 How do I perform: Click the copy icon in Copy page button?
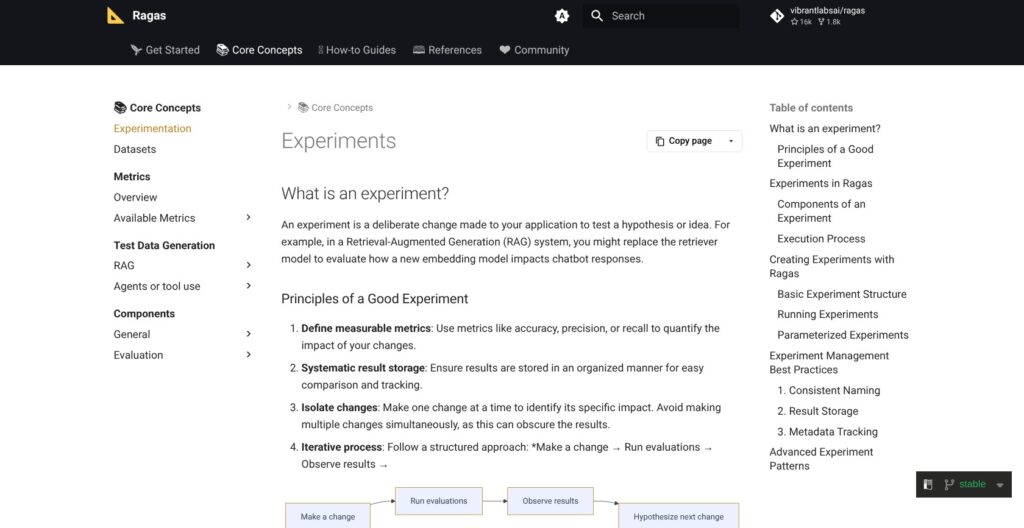click(660, 141)
